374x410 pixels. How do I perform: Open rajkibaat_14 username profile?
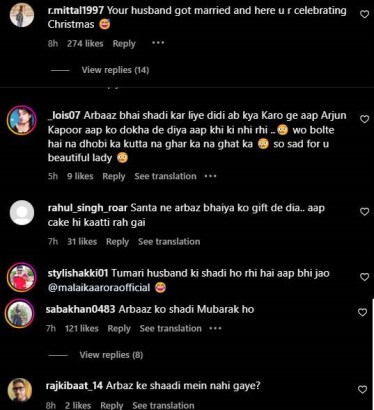[x=74, y=386]
